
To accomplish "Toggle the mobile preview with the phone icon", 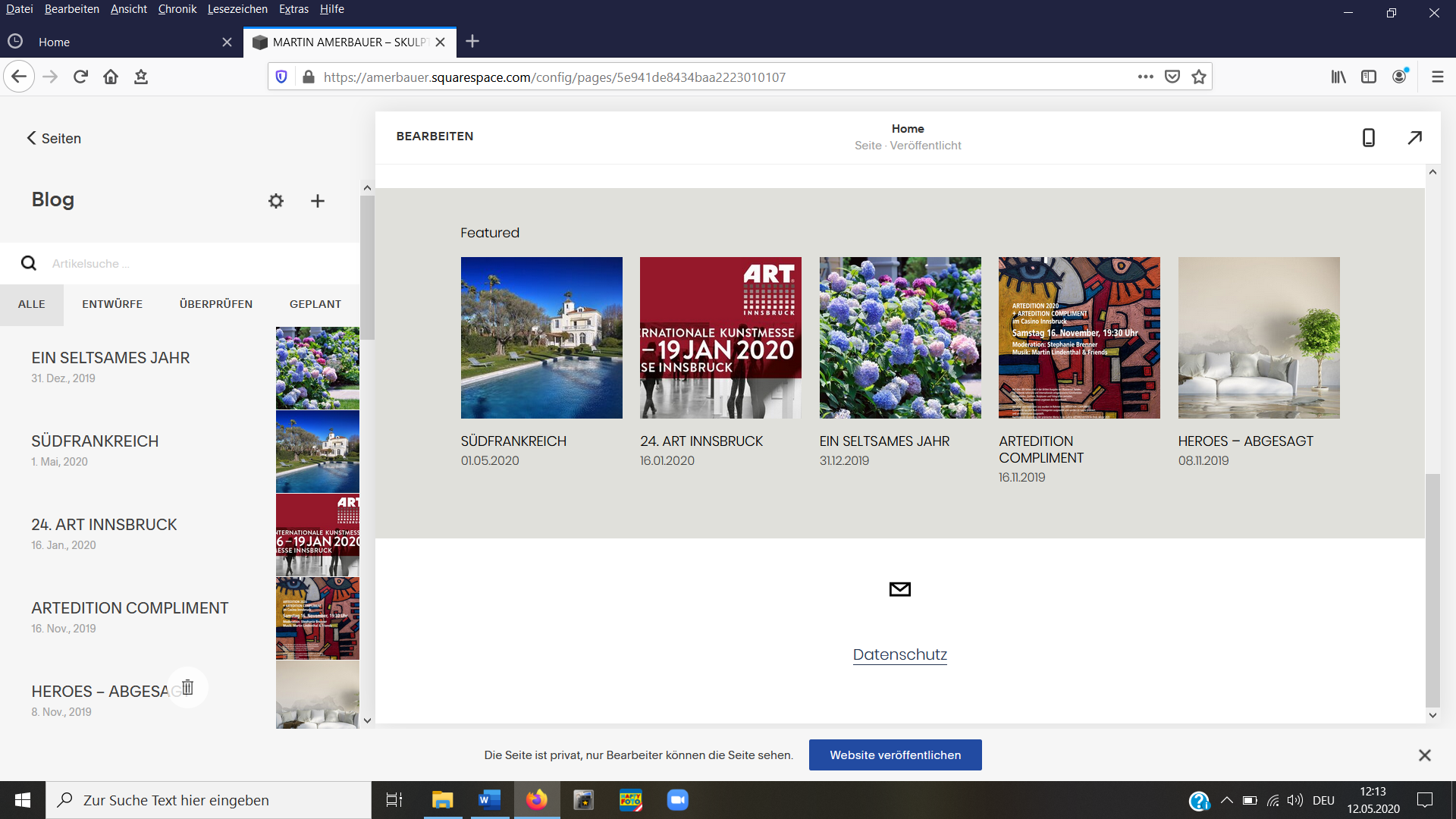I will (1368, 137).
